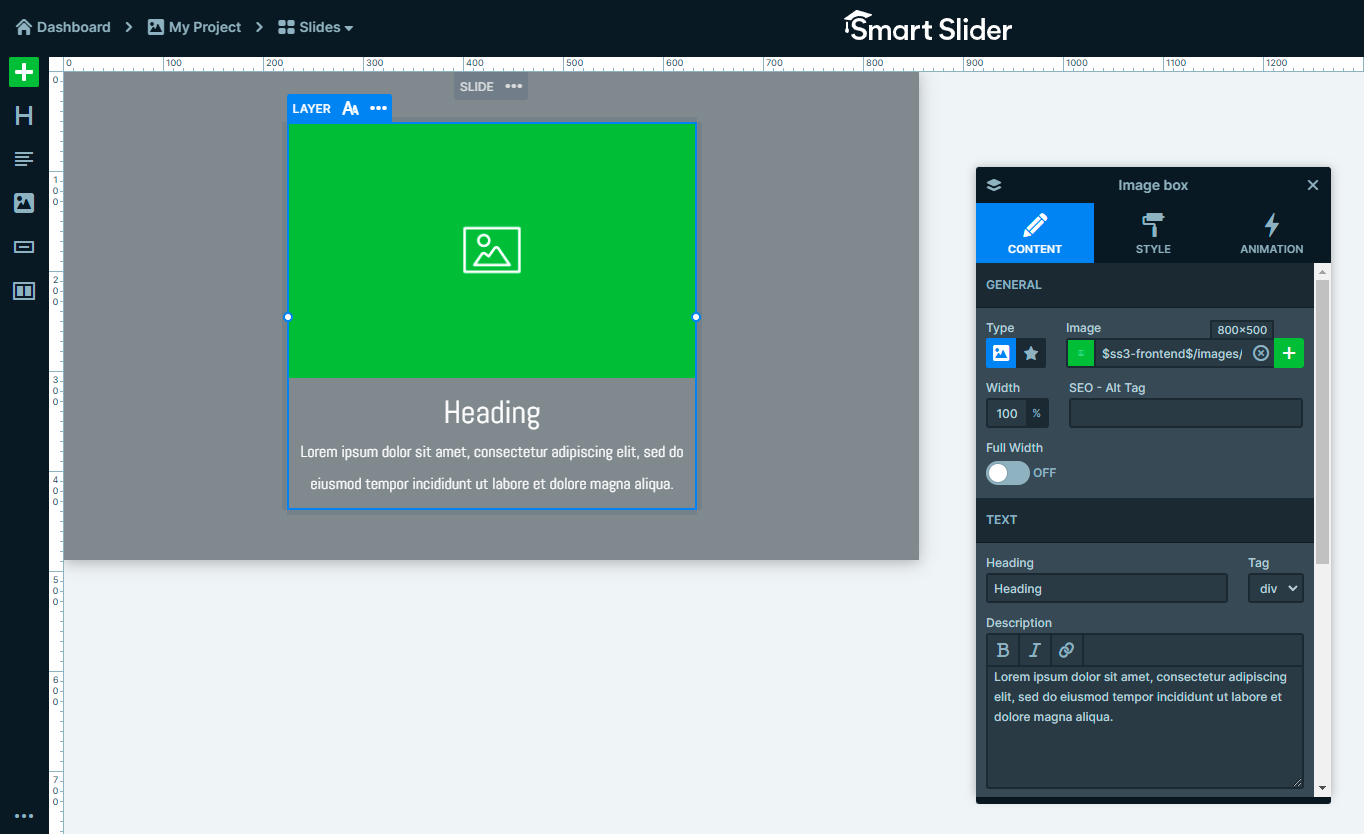Go to Dashboard via breadcrumb
The height and width of the screenshot is (834, 1364).
click(63, 27)
